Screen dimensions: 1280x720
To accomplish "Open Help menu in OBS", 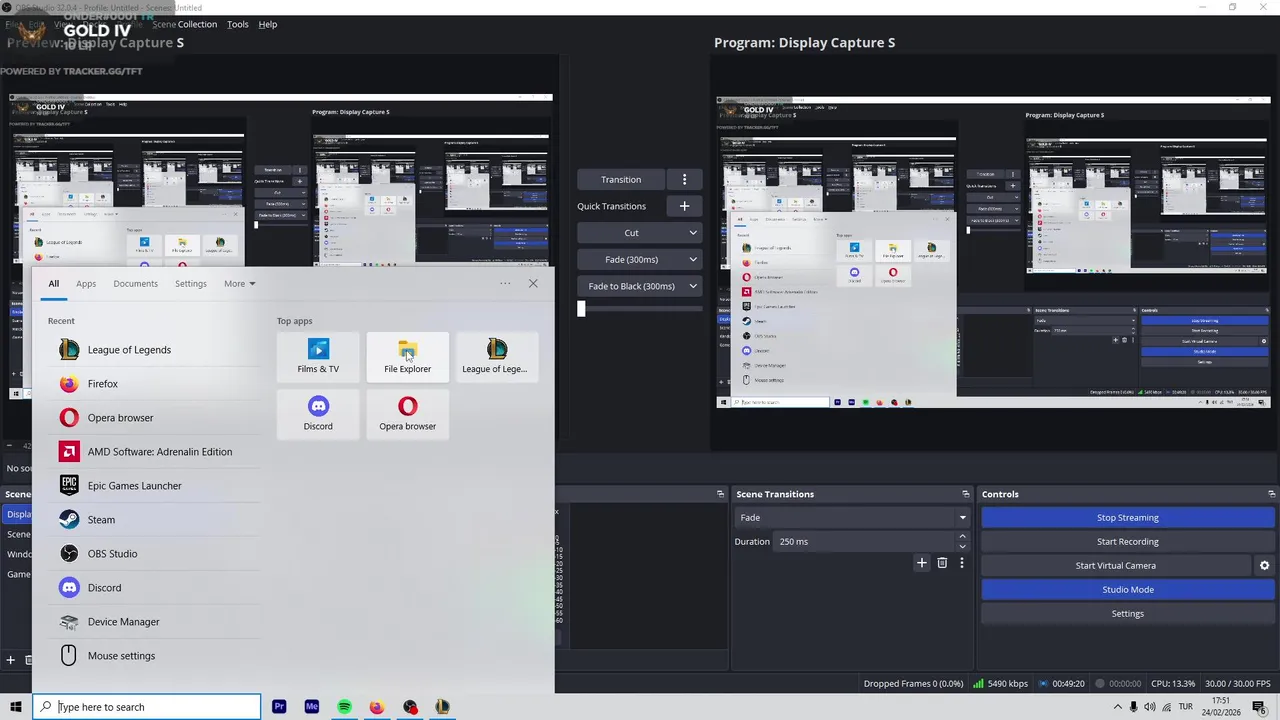I will pyautogui.click(x=268, y=24).
